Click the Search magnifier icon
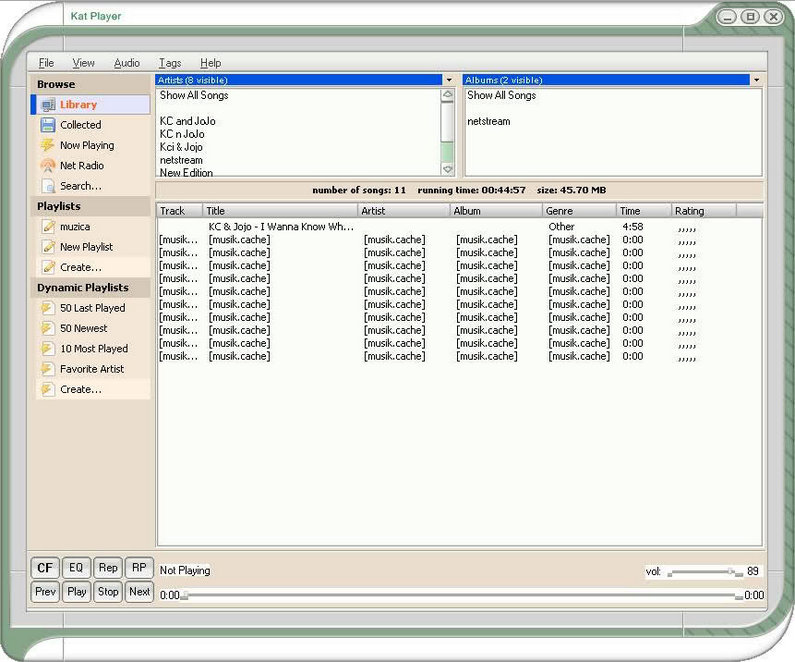 coord(48,186)
